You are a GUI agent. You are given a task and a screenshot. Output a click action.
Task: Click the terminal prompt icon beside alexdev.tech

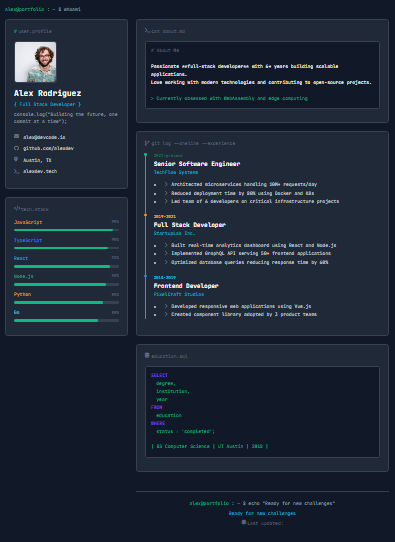[x=16, y=171]
